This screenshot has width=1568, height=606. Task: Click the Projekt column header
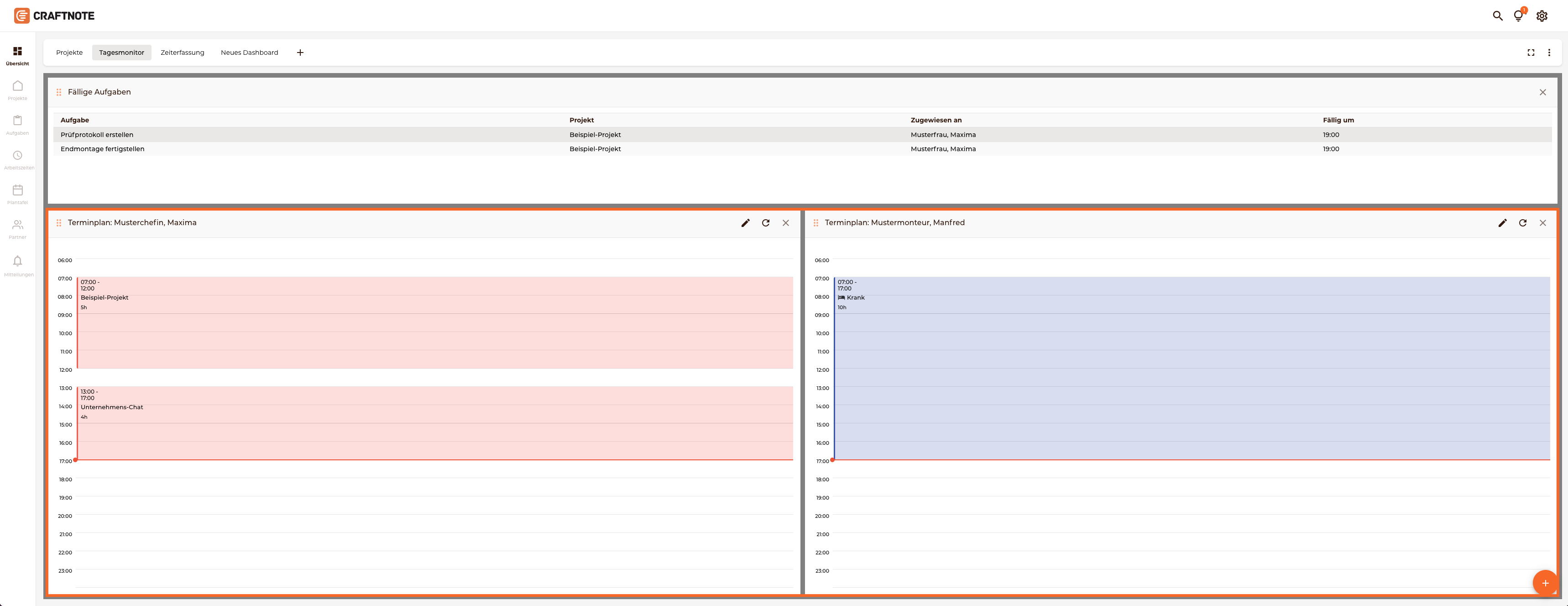coord(581,120)
